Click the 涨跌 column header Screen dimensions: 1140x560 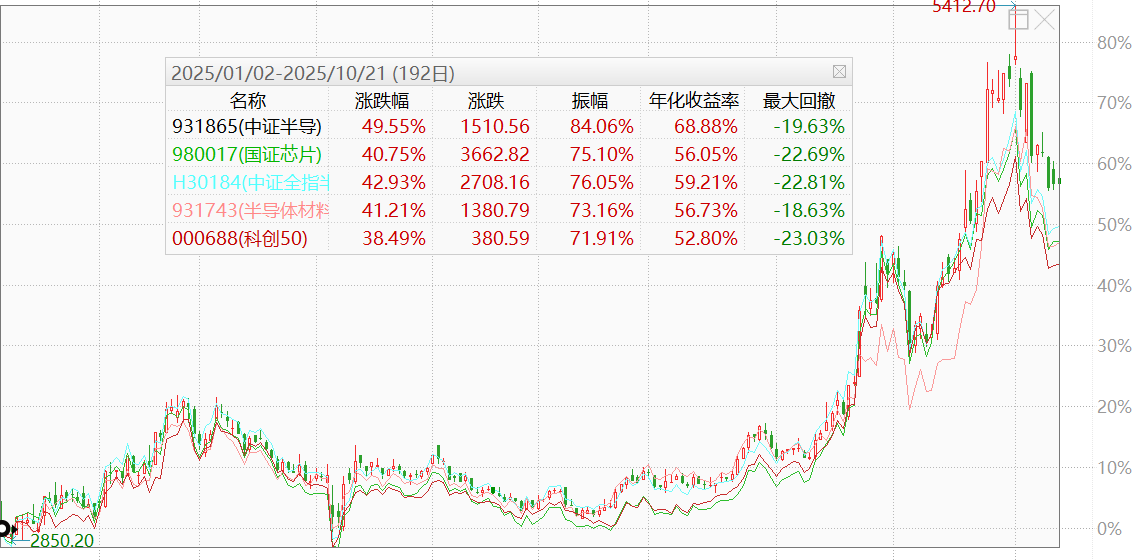(486, 101)
